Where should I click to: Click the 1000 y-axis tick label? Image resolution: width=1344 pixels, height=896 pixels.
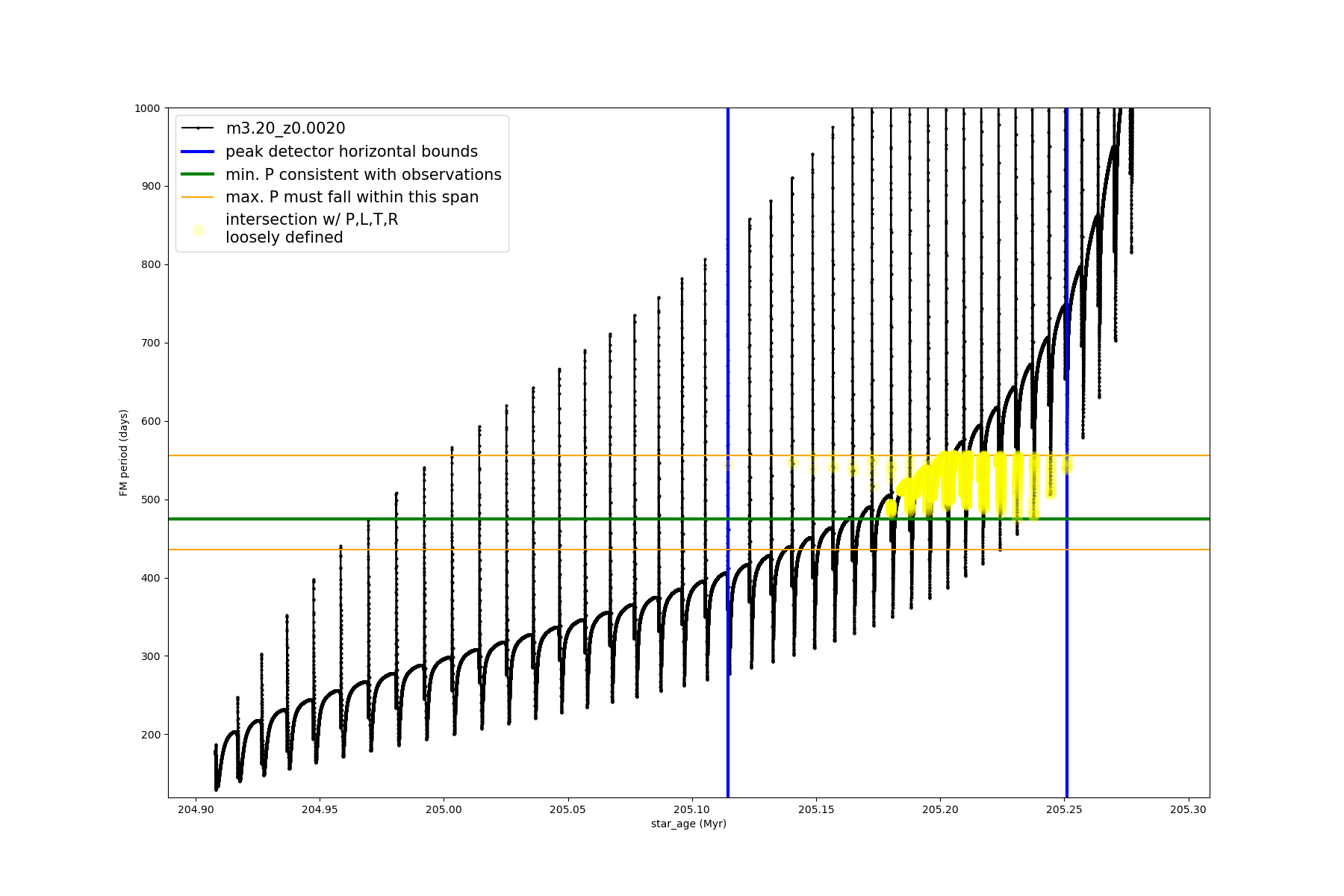147,108
